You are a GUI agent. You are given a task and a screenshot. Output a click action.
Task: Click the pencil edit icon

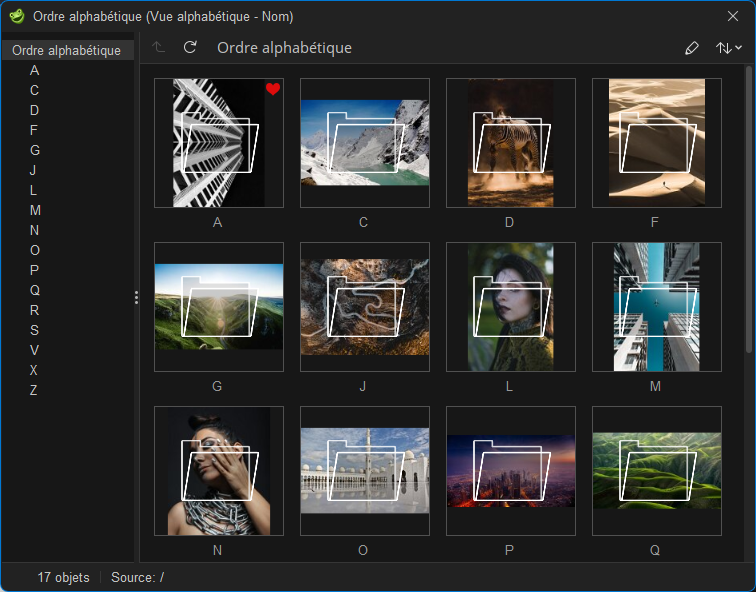(691, 48)
